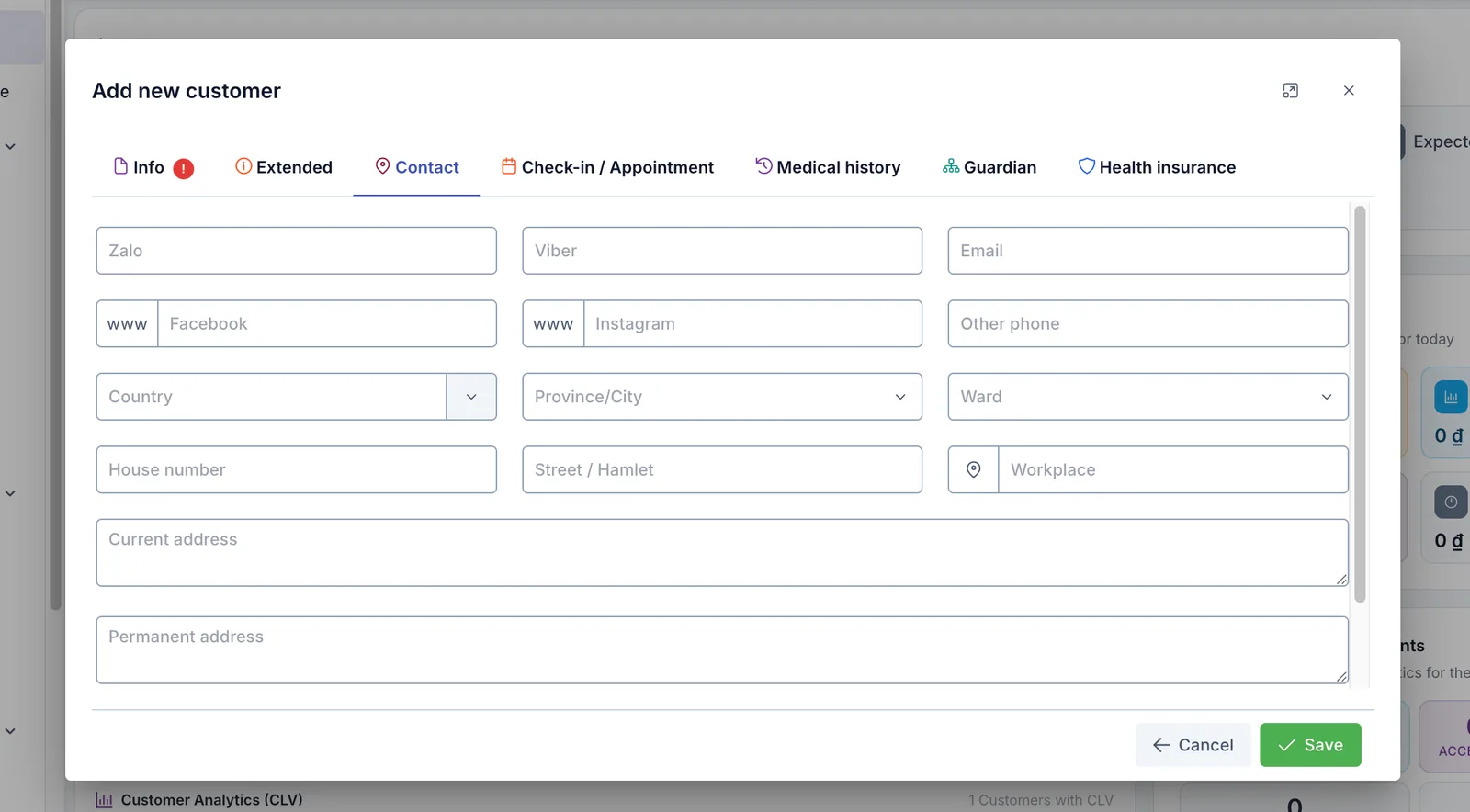Screen dimensions: 1470x812
Task: Click the expand dialog icon
Action: click(1291, 91)
